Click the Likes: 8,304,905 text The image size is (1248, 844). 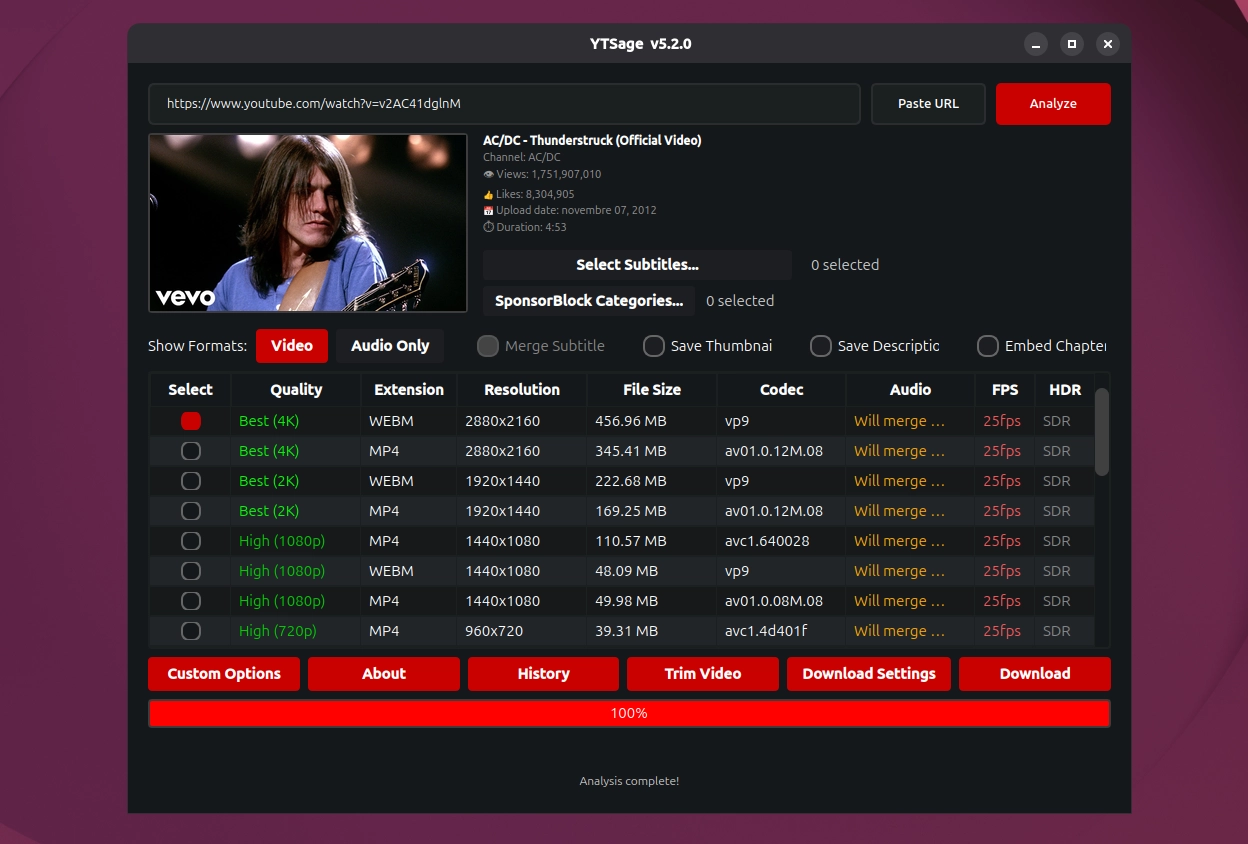click(x=529, y=194)
